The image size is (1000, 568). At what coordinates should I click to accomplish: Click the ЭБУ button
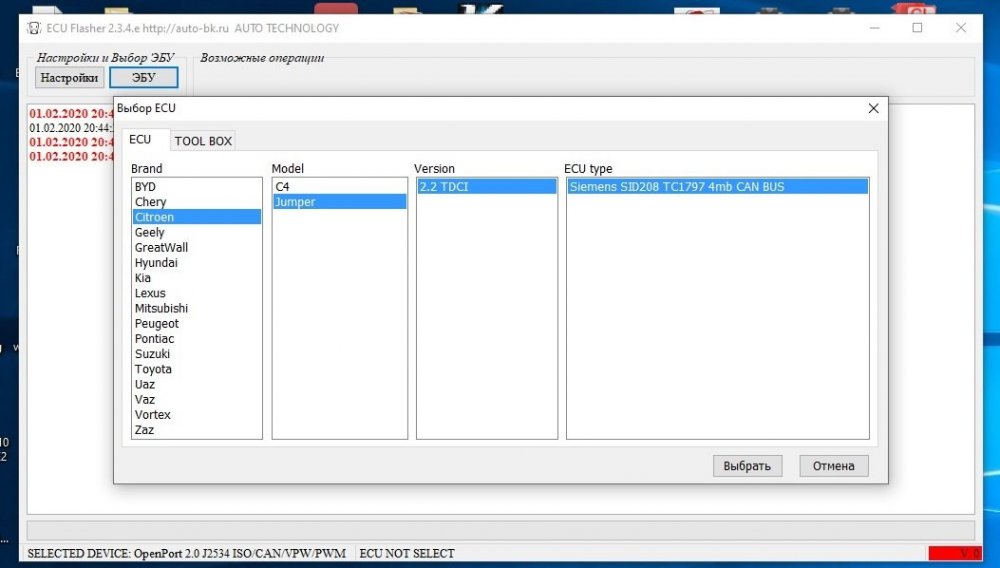click(x=143, y=78)
